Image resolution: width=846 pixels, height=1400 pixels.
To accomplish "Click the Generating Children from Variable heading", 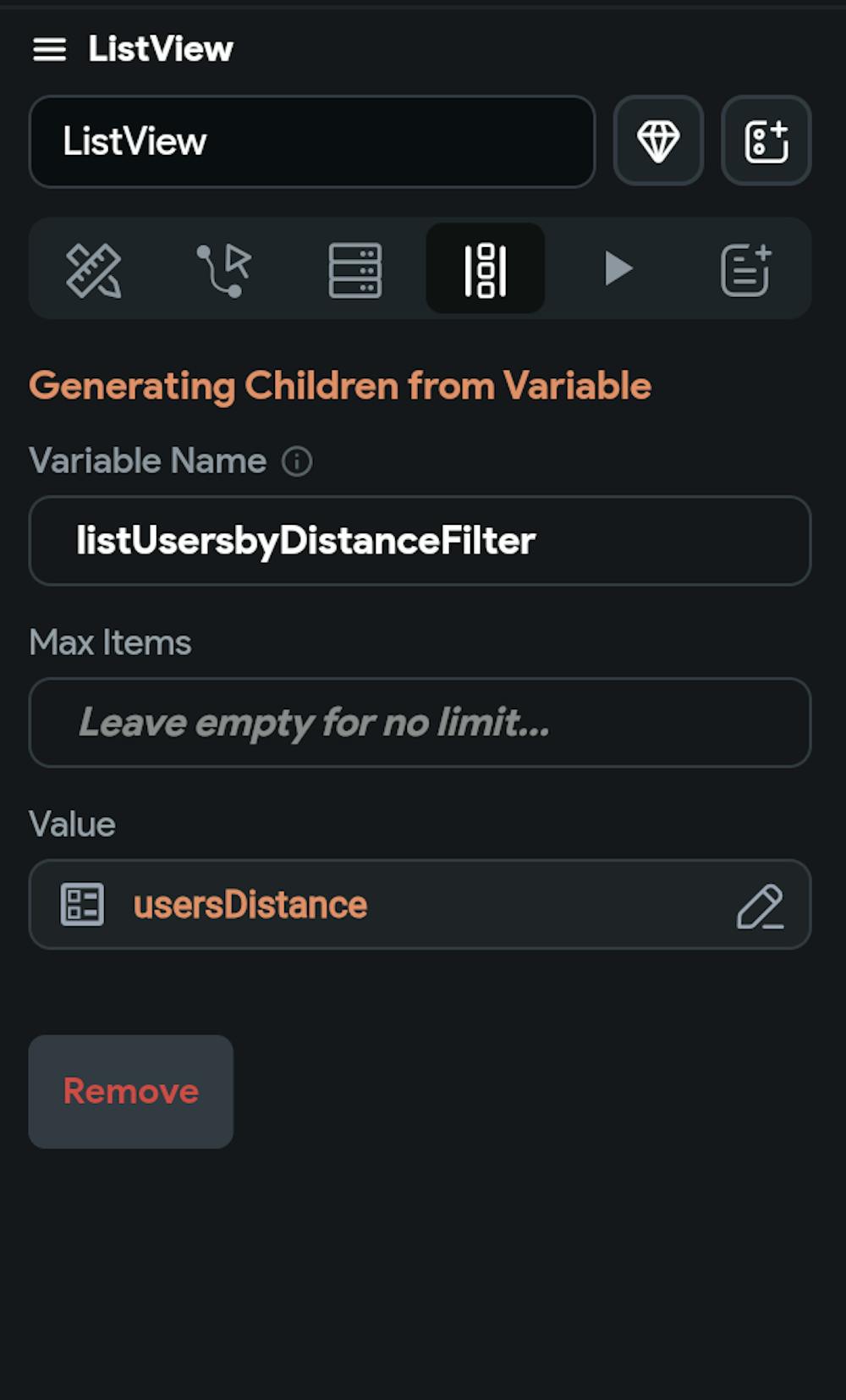I will tap(340, 386).
